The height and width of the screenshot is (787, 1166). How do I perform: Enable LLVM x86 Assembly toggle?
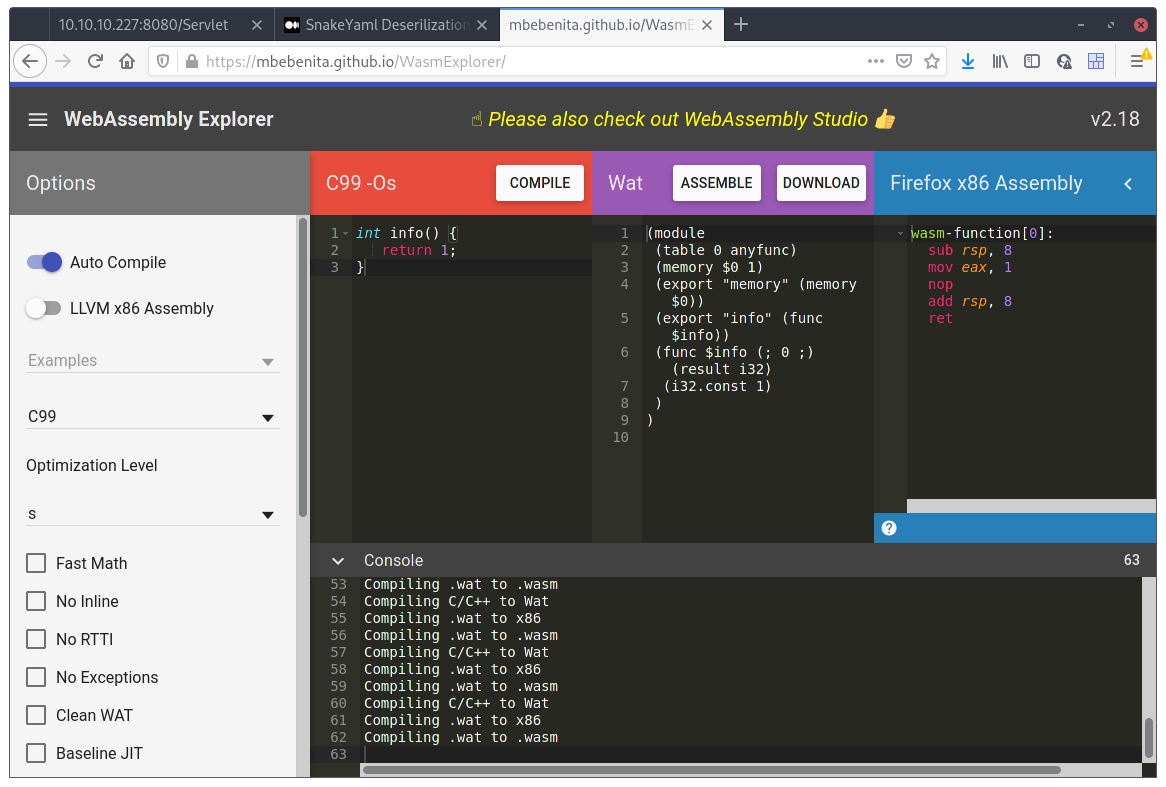click(x=45, y=308)
